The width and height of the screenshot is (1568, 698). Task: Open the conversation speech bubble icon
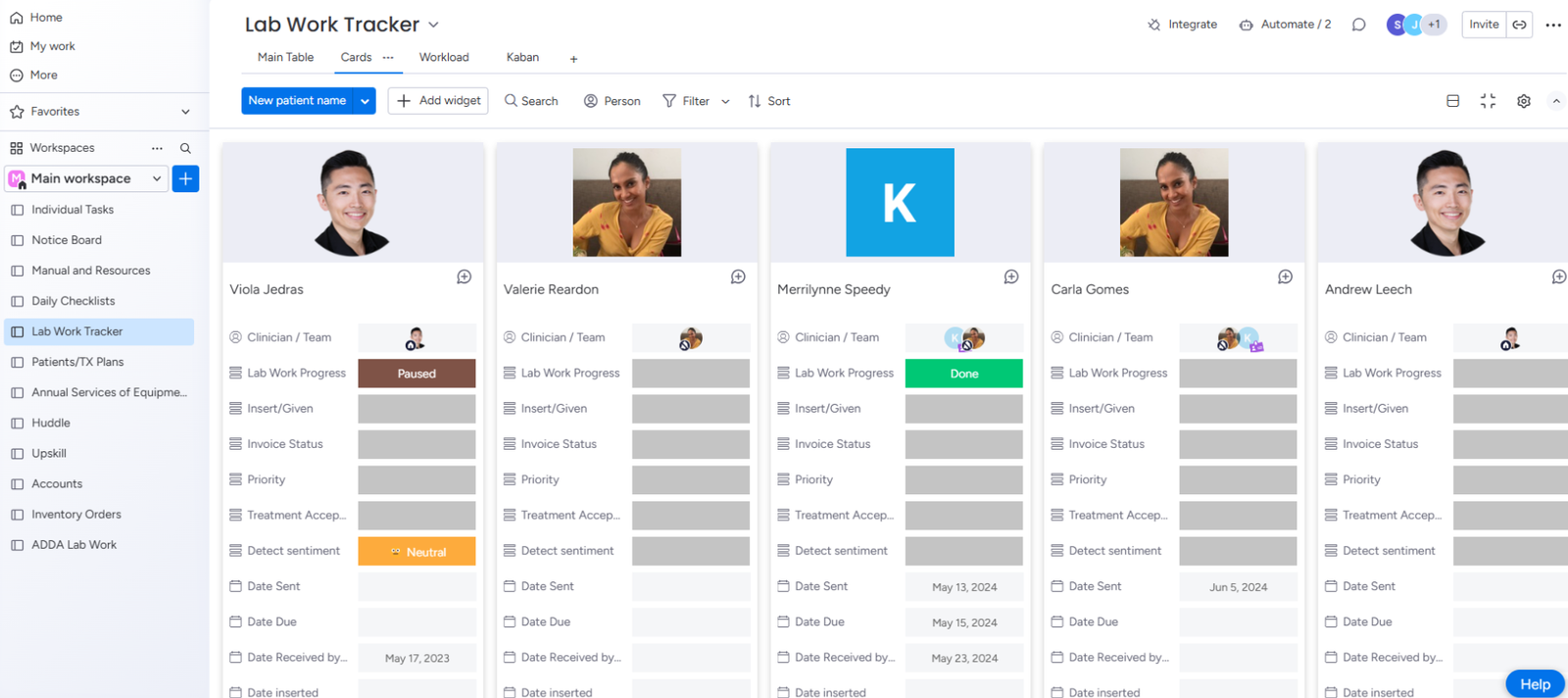click(x=1358, y=25)
